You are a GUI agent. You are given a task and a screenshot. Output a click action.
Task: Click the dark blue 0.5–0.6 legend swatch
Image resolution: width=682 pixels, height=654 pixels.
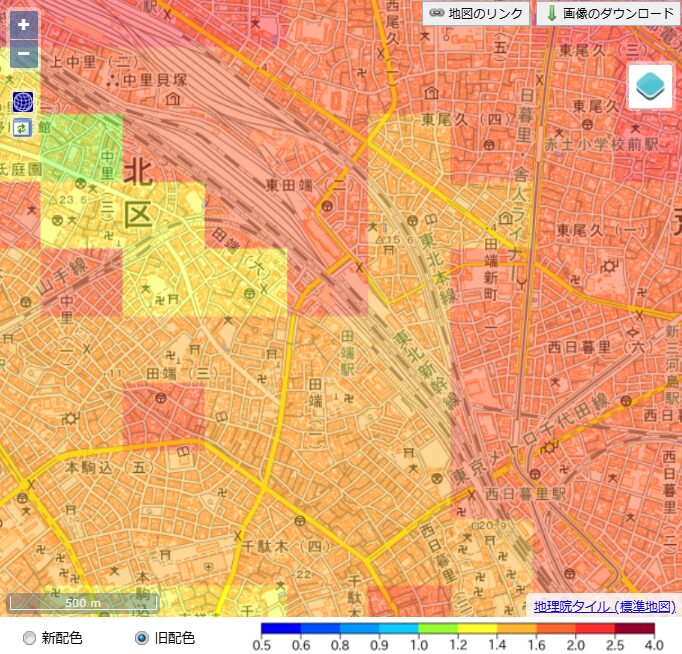tap(279, 628)
